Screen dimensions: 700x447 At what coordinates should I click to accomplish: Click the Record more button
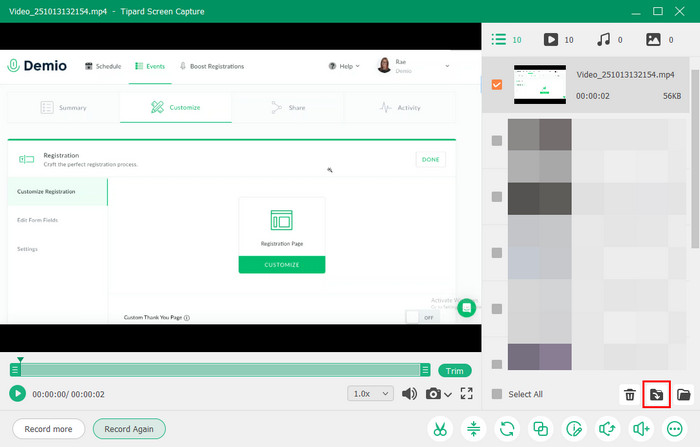[48, 429]
